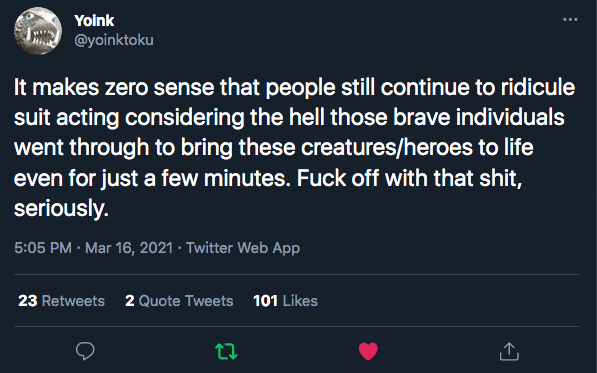Screen dimensions: 597x373
Task: Open the Twitter Web App source link
Action: 243,248
